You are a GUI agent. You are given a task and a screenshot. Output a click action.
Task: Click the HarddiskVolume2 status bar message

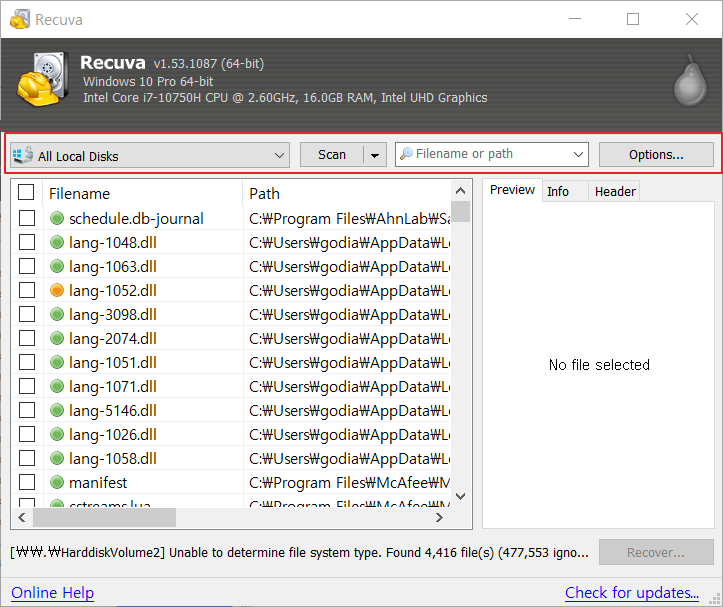(x=299, y=553)
